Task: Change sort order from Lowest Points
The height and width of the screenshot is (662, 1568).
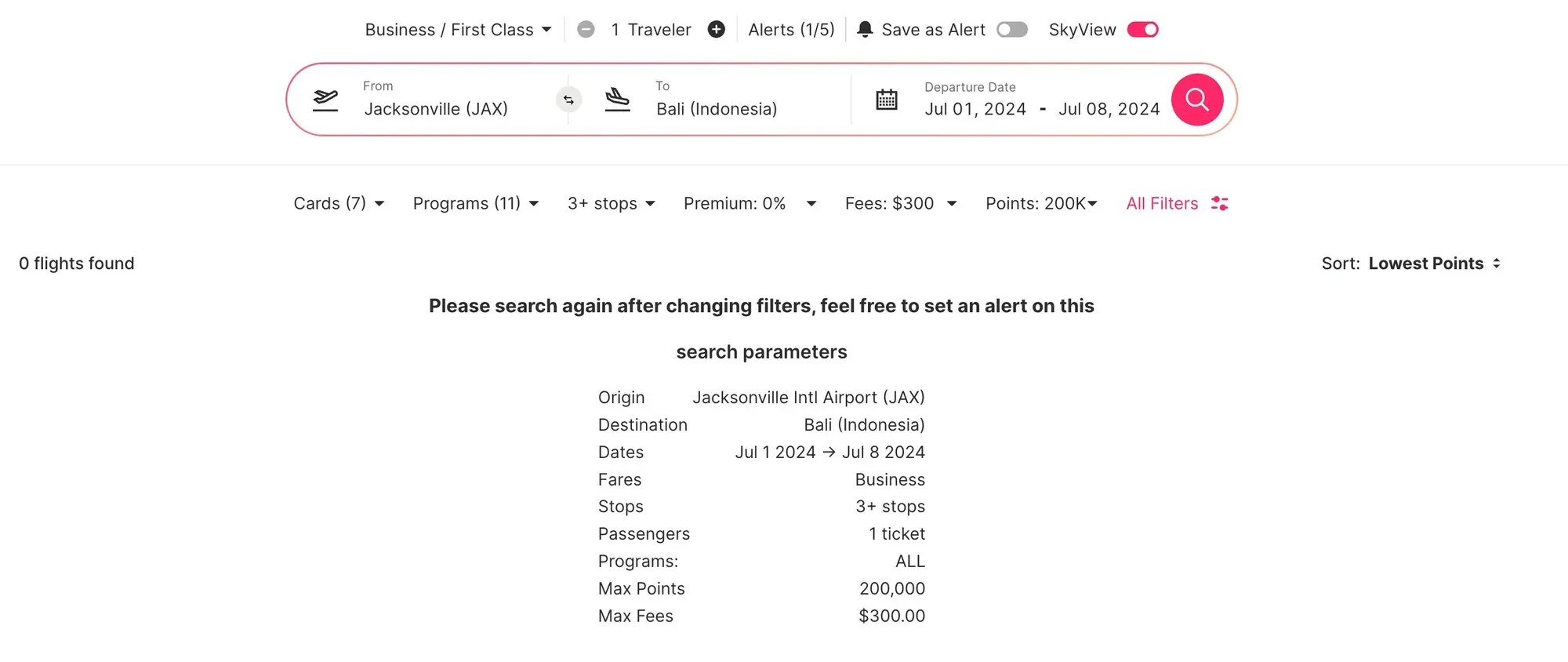Action: (x=1433, y=264)
